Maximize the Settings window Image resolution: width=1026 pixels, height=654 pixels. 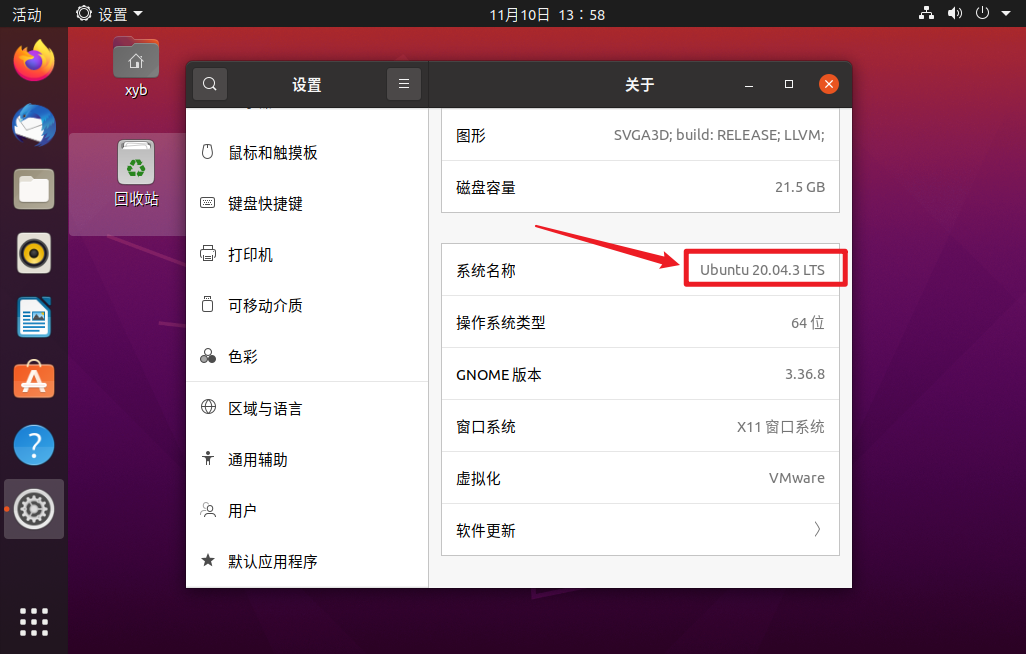[788, 84]
